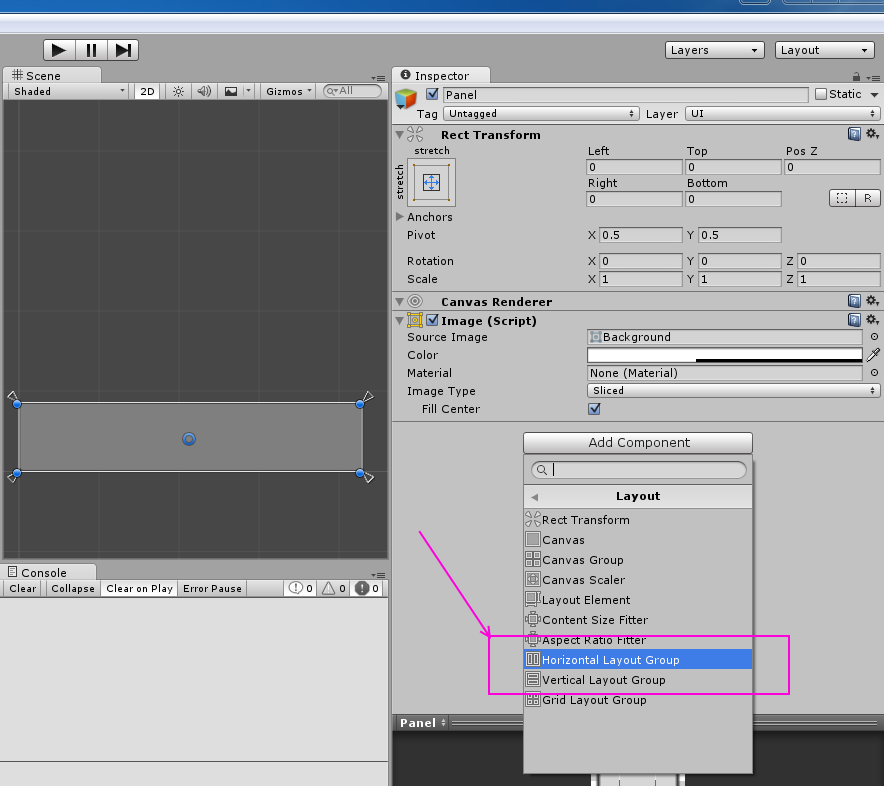Open Canvas Renderer gear settings menu
884x786 pixels.
pos(872,301)
